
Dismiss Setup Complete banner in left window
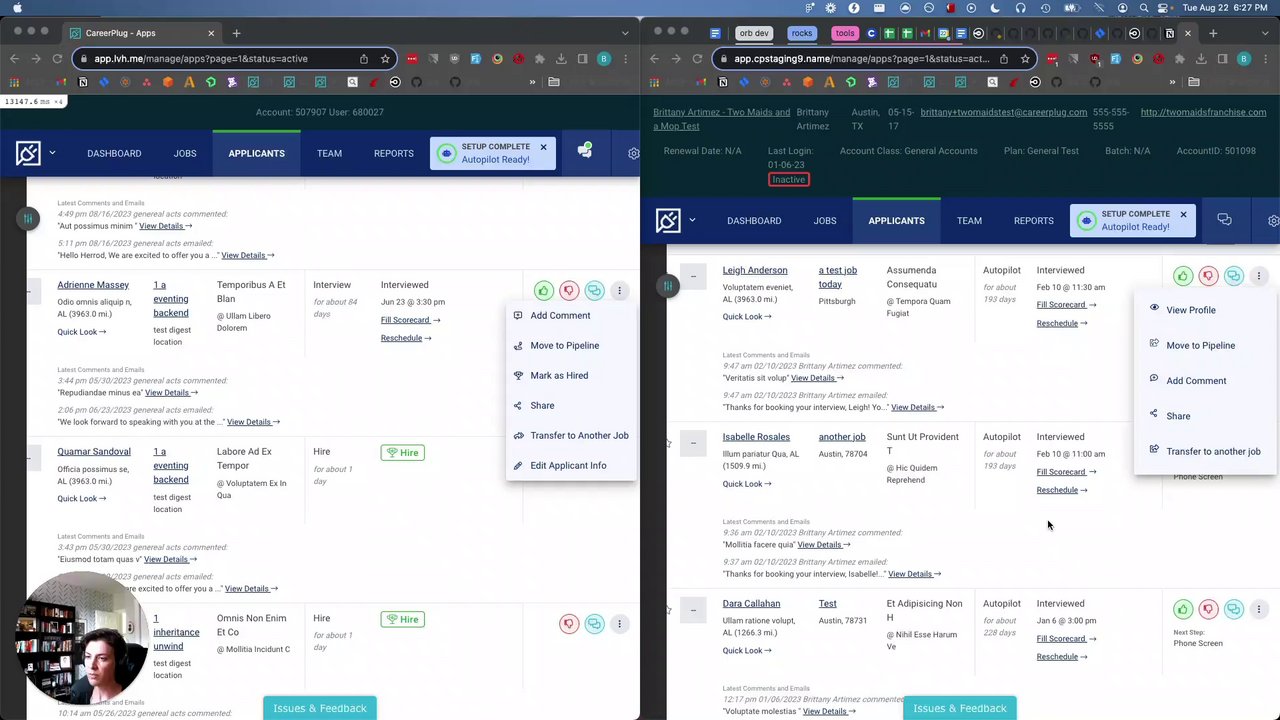coord(543,147)
